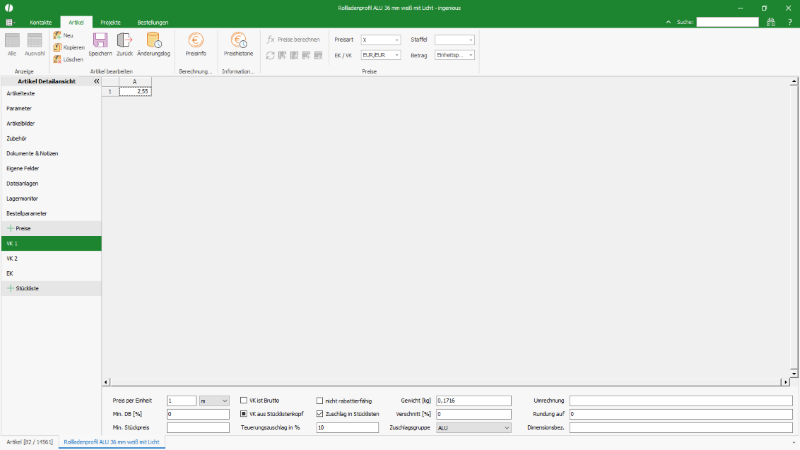
Task: Click the Min. DB [%] field
Action: [x=198, y=414]
